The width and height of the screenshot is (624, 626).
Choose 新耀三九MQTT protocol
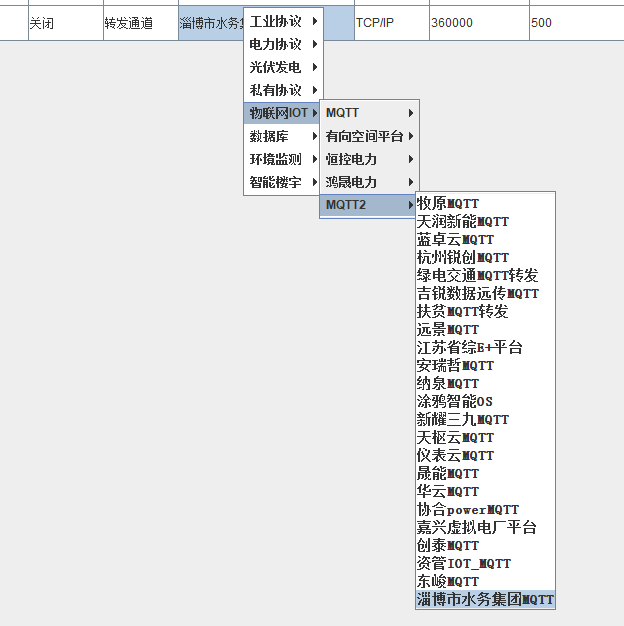tap(485, 419)
